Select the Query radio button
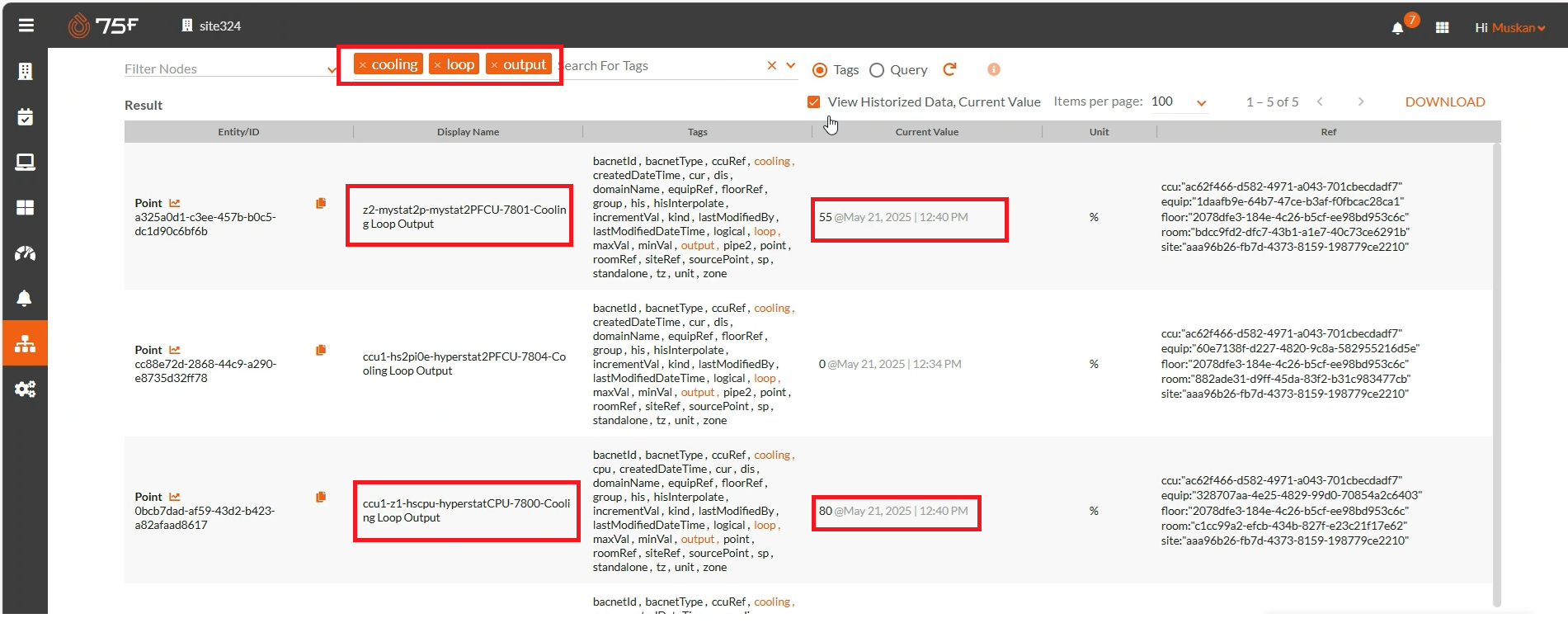 pyautogui.click(x=877, y=70)
